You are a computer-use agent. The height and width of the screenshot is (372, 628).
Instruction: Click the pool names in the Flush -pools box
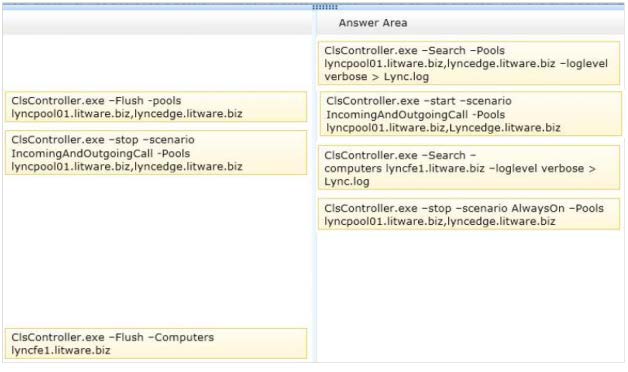127,114
